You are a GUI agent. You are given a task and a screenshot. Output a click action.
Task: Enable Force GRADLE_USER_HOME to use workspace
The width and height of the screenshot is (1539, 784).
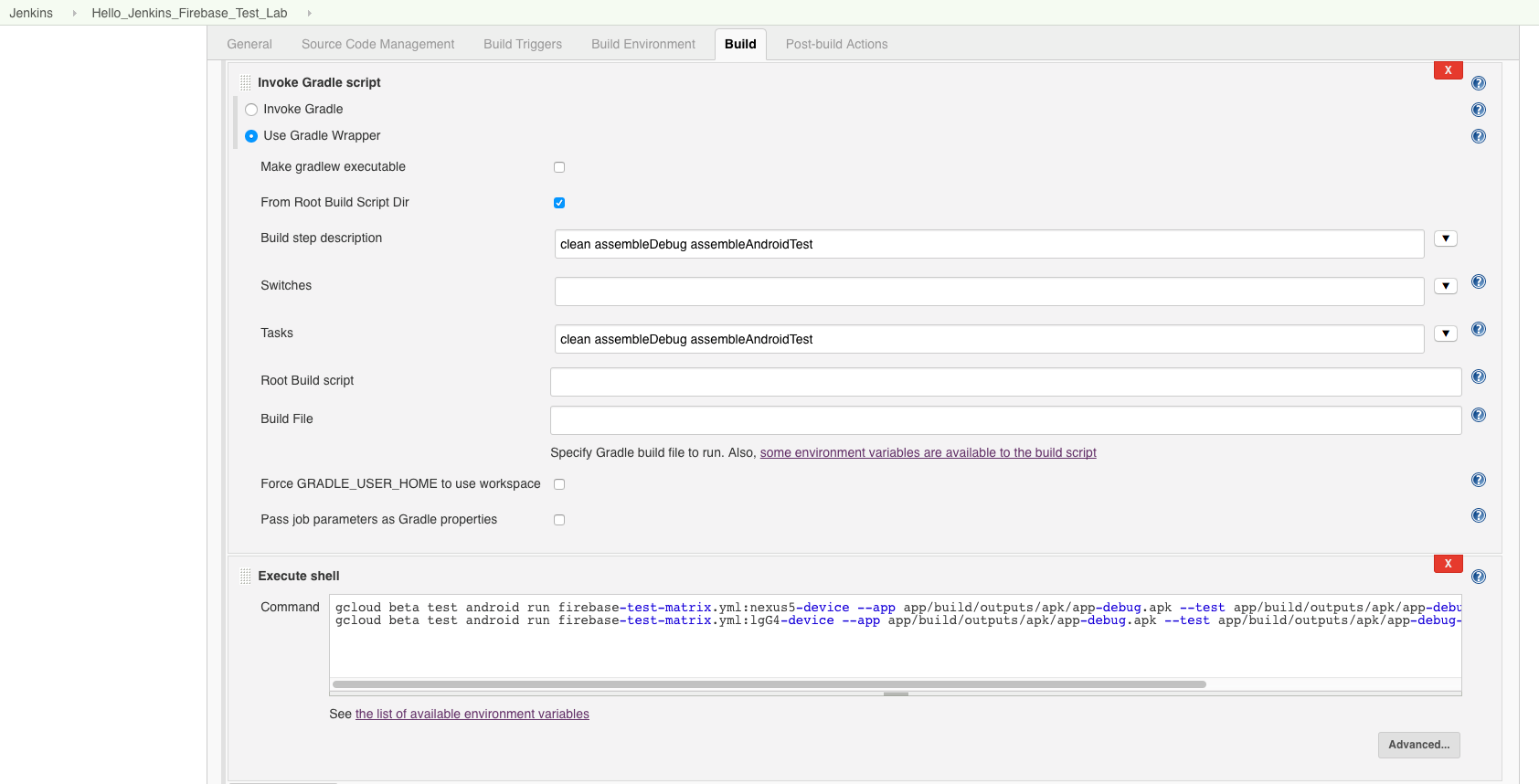(x=559, y=484)
